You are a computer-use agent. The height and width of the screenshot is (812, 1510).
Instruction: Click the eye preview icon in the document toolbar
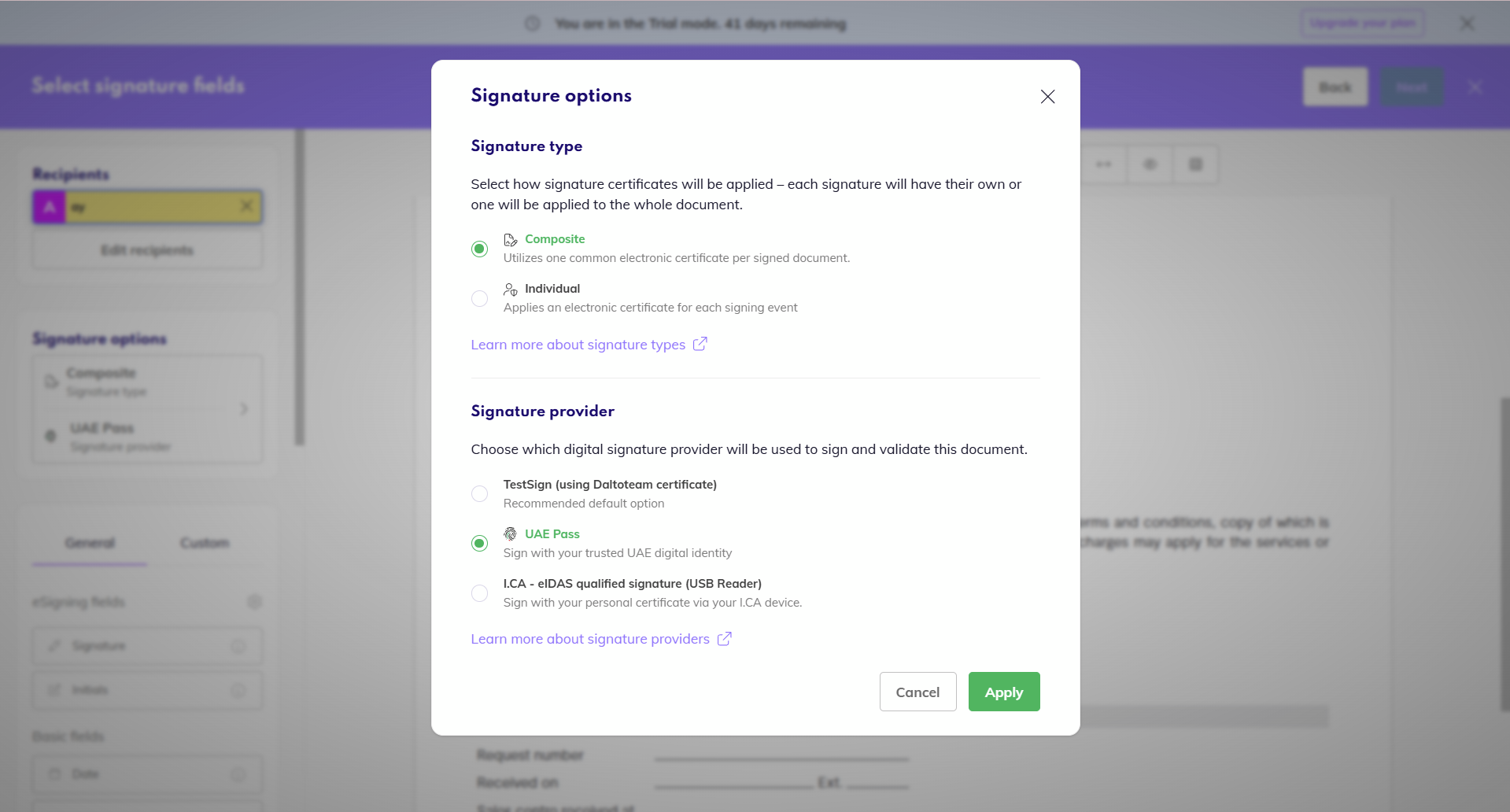point(1150,164)
